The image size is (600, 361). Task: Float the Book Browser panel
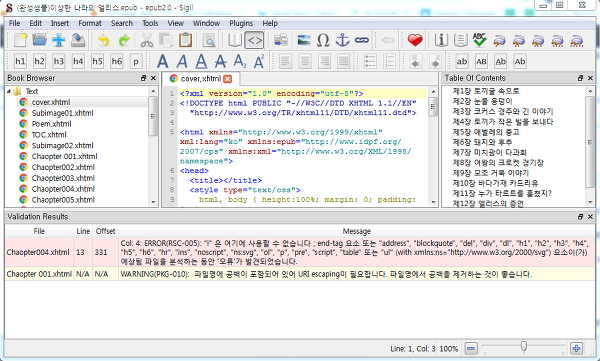[x=143, y=78]
